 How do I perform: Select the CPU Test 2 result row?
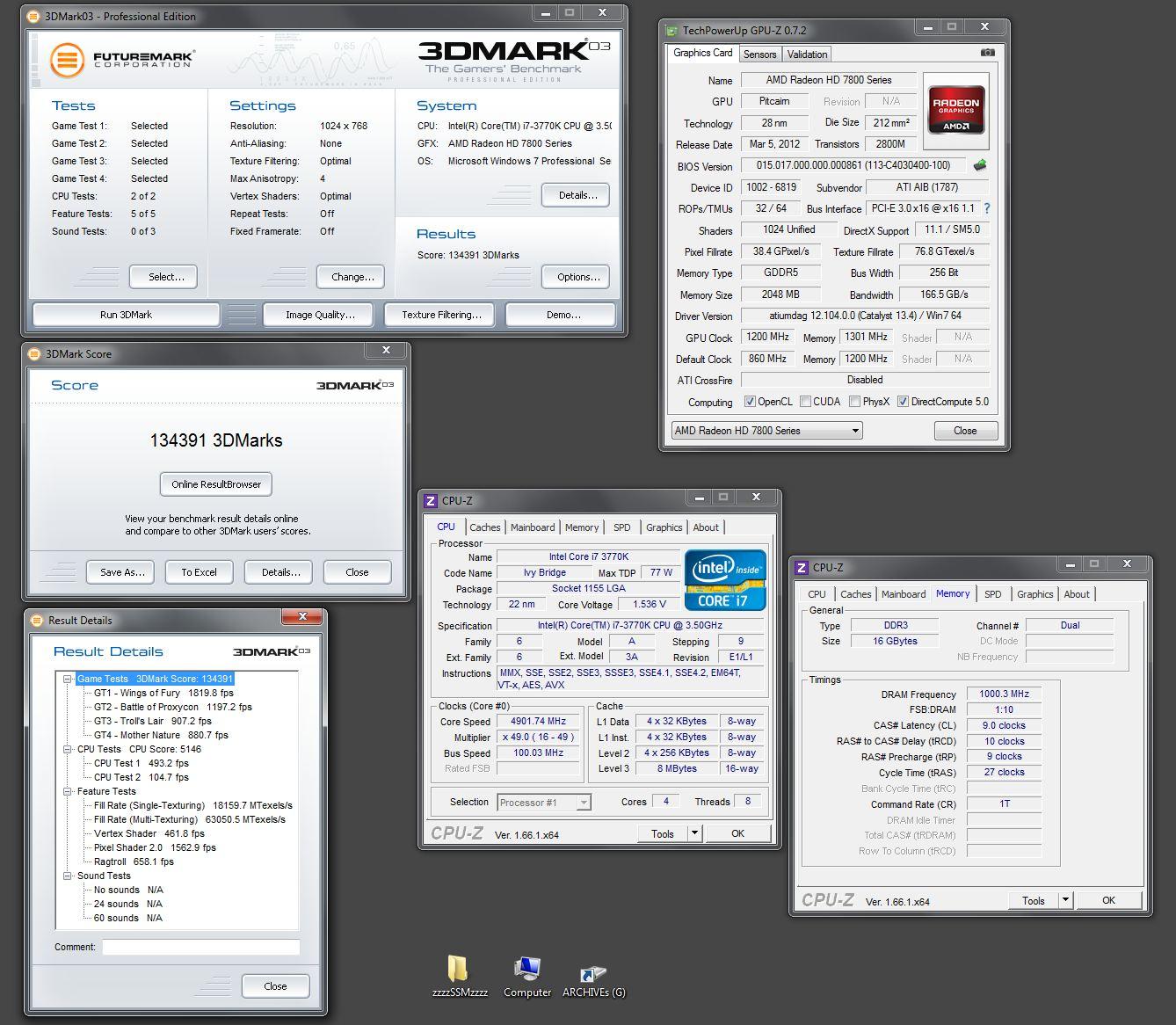141,777
